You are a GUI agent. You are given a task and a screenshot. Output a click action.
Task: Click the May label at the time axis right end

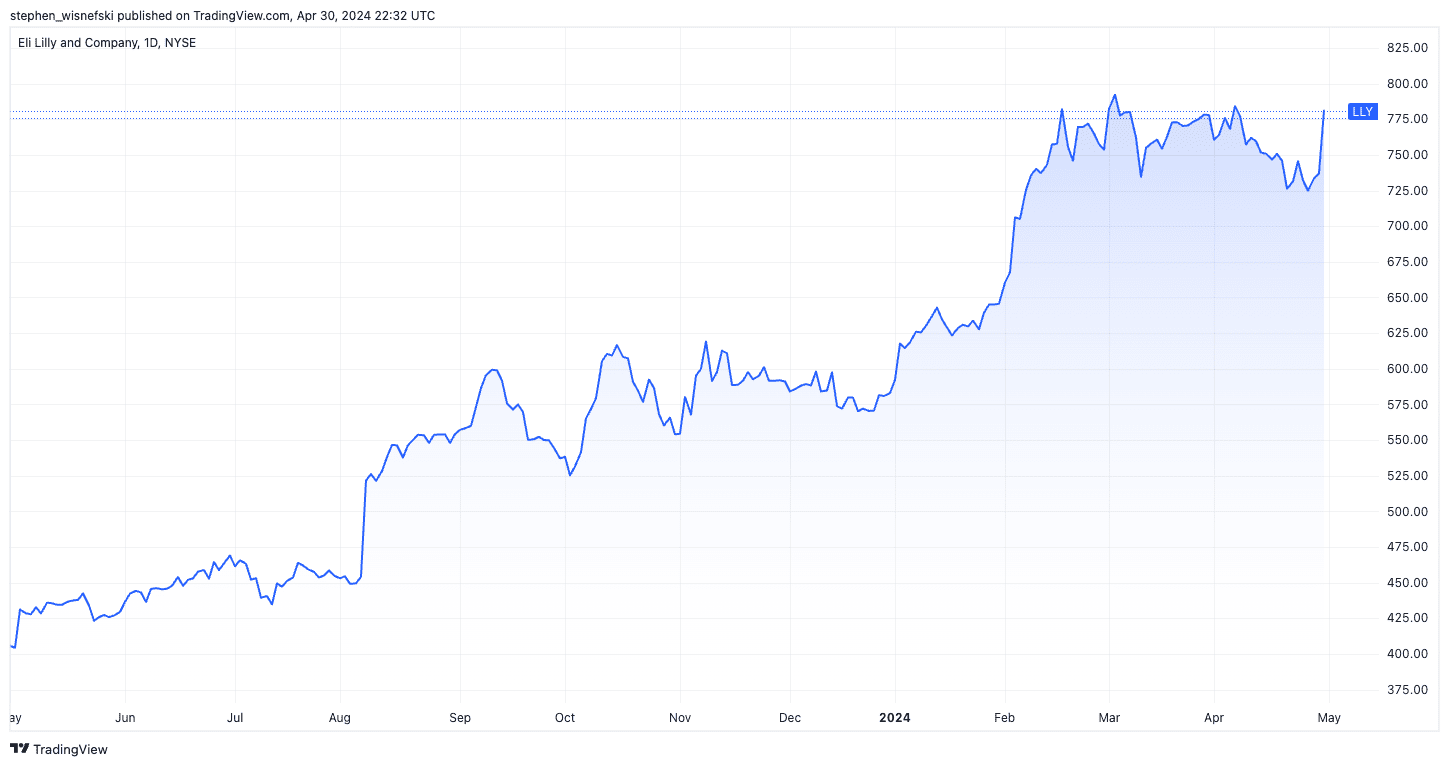(x=1329, y=718)
